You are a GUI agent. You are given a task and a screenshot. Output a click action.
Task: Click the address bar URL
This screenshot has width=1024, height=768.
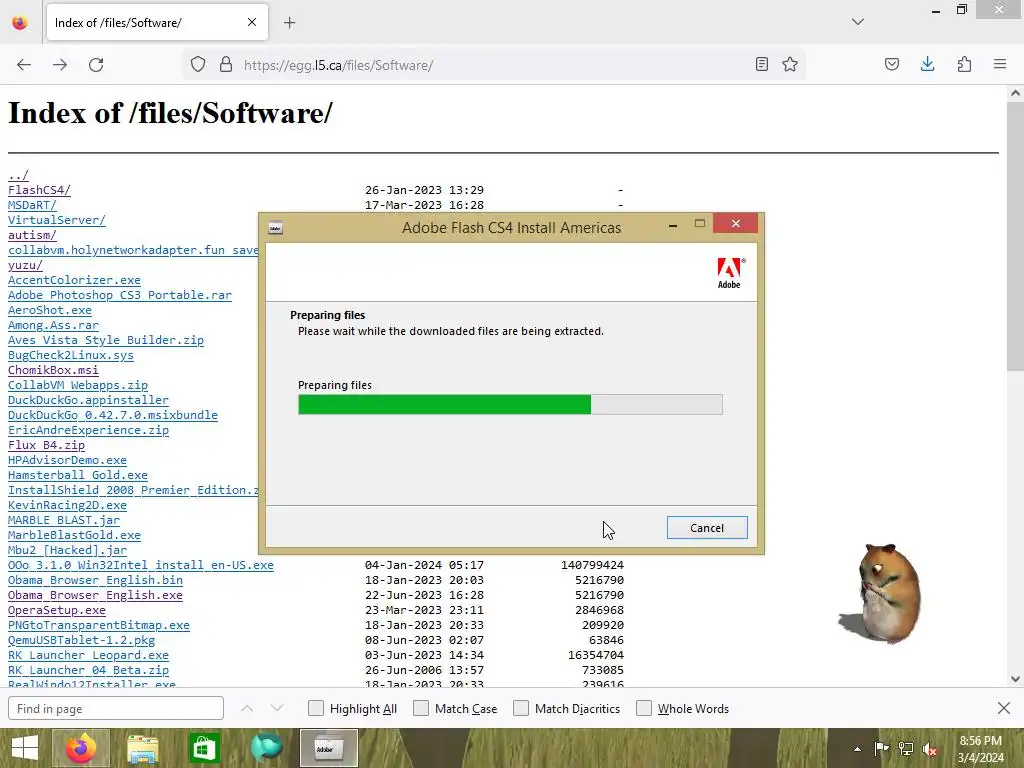(338, 65)
